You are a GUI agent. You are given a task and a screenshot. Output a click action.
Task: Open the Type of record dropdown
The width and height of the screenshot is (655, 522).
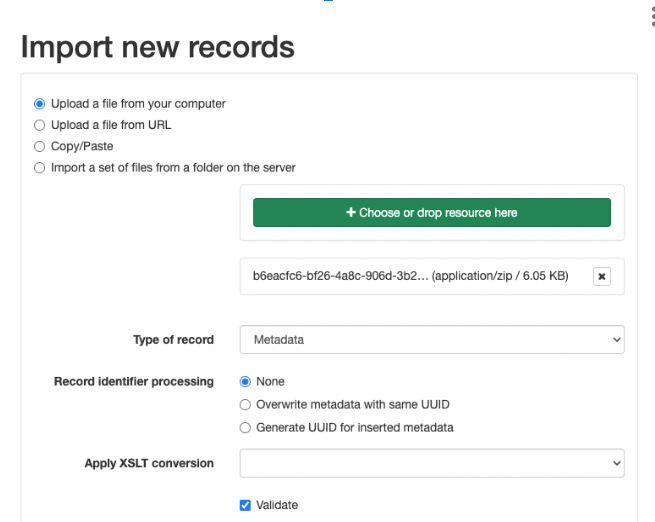coord(432,340)
